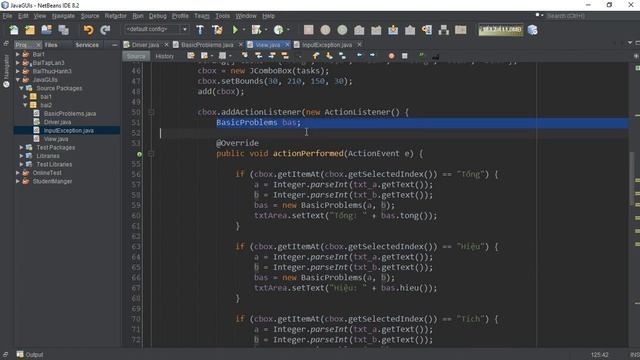Image resolution: width=640 pixels, height=360 pixels.
Task: Open the Output panel
Action: pos(30,354)
